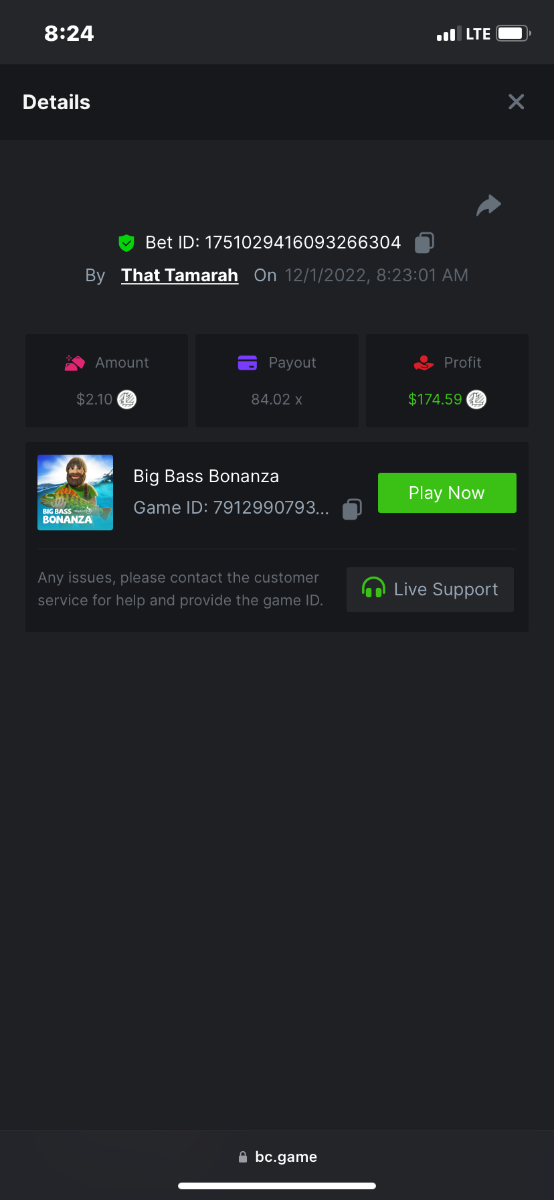Tap the Bet ID number text
The width and height of the screenshot is (554, 1200).
[303, 242]
